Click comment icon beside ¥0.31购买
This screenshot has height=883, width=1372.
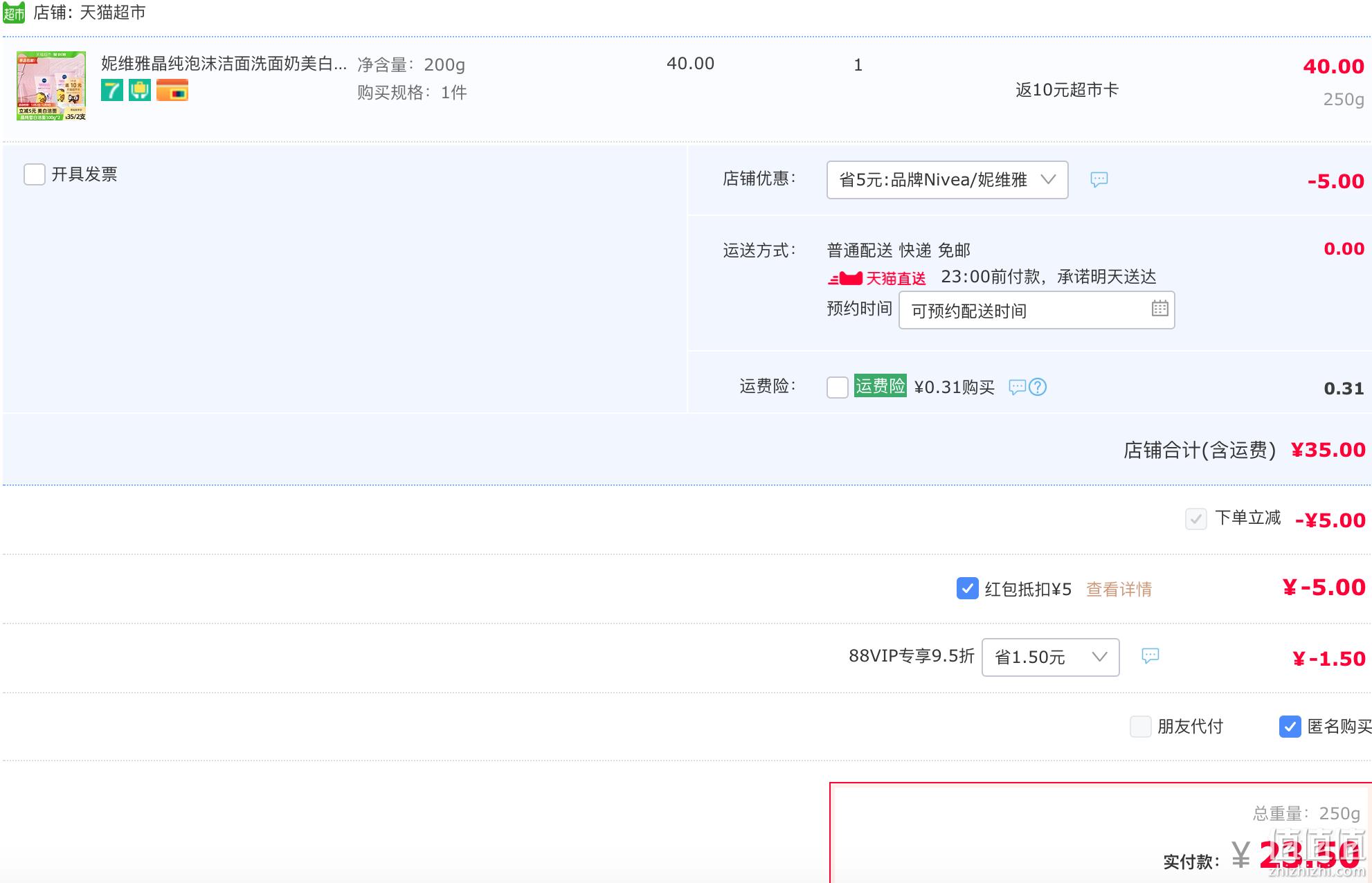pos(1017,388)
